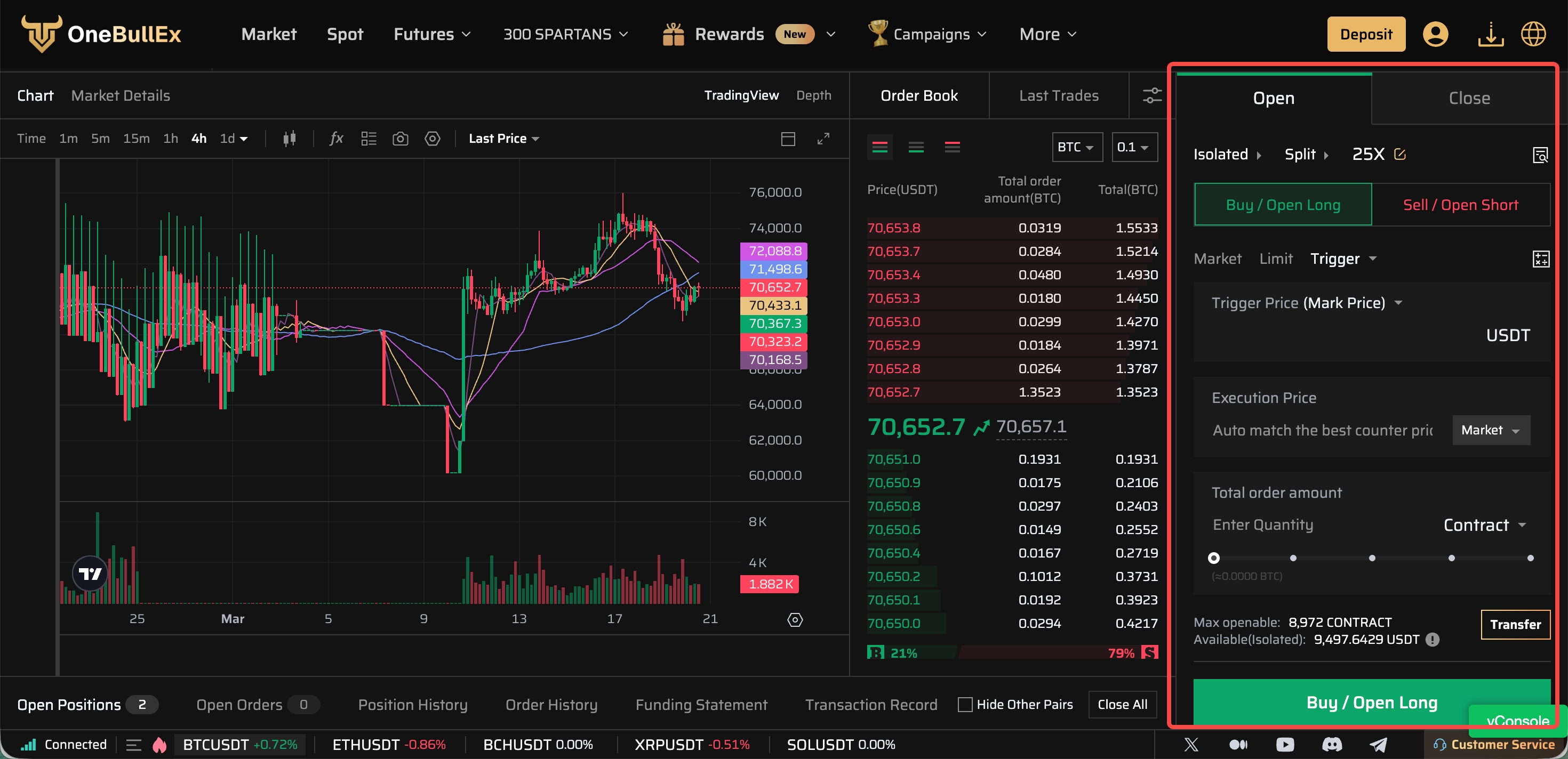Open the 0.1 depth precision dropdown
Screen dimensions: 1568x759
1134,147
